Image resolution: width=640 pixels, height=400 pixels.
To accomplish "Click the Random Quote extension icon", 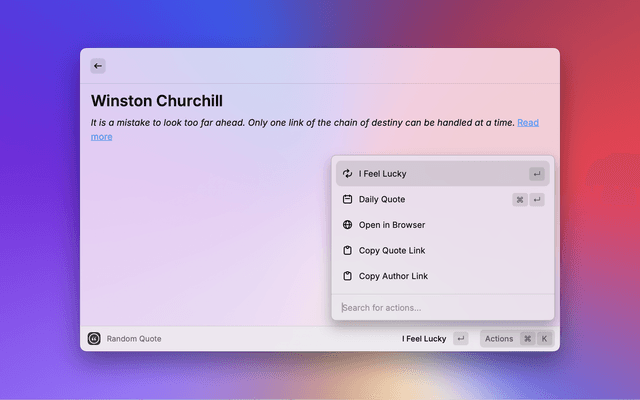I will pyautogui.click(x=94, y=339).
